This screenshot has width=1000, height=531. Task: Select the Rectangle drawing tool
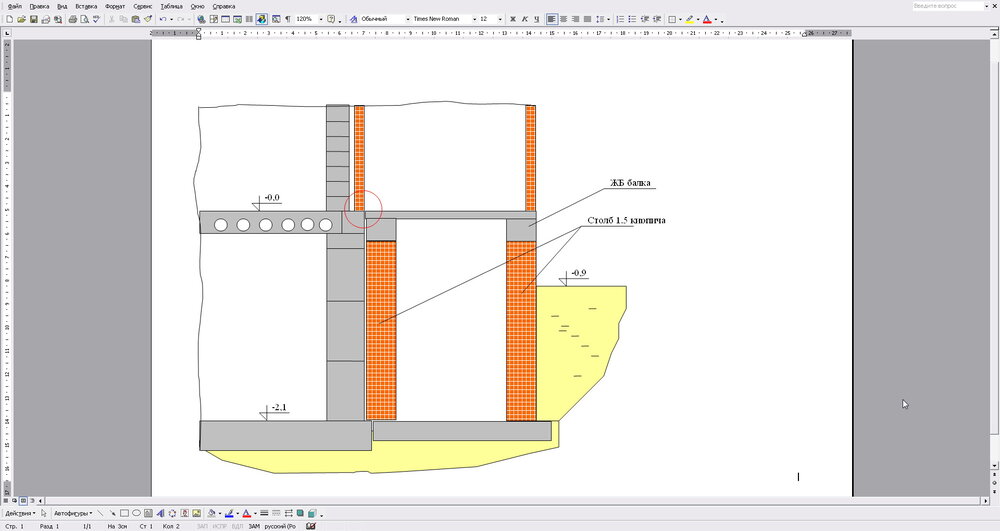click(124, 513)
